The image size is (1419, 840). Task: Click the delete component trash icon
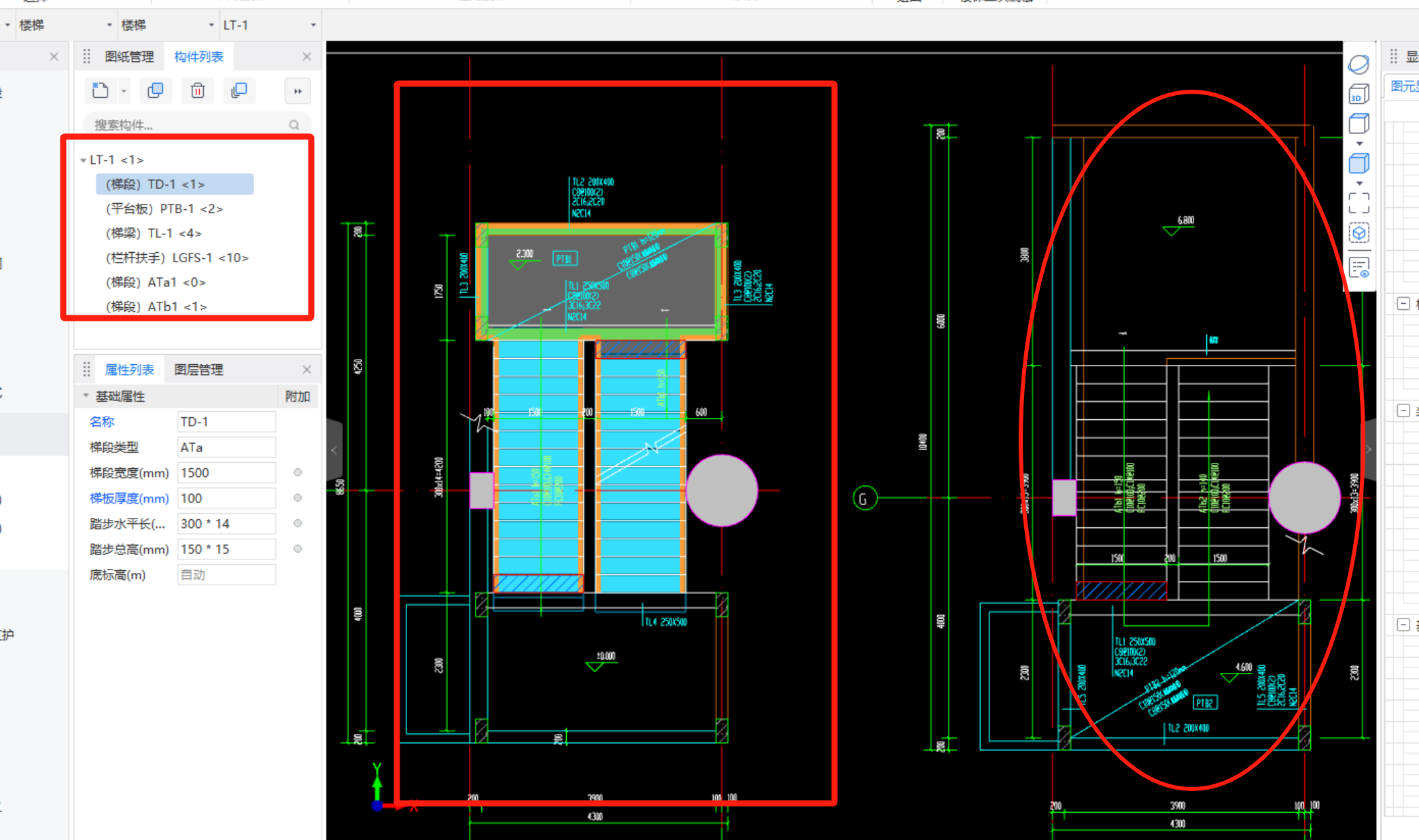[x=198, y=90]
